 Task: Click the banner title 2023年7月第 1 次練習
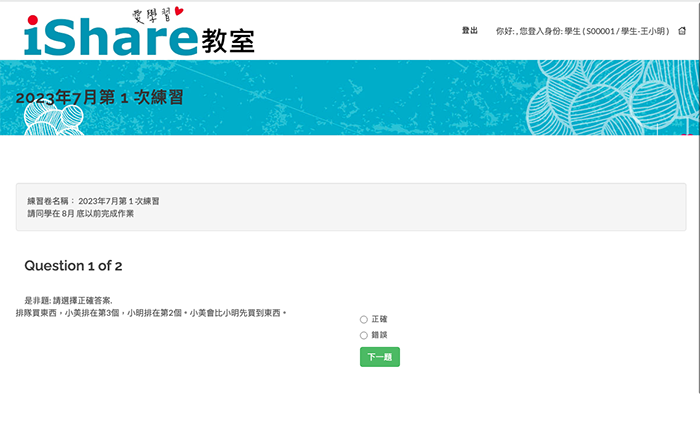[99, 98]
